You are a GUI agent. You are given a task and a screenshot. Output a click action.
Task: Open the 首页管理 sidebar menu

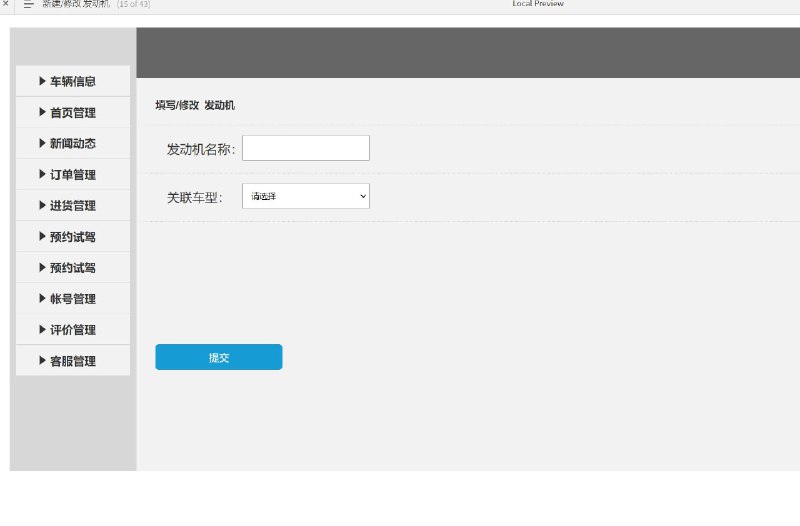tap(73, 112)
